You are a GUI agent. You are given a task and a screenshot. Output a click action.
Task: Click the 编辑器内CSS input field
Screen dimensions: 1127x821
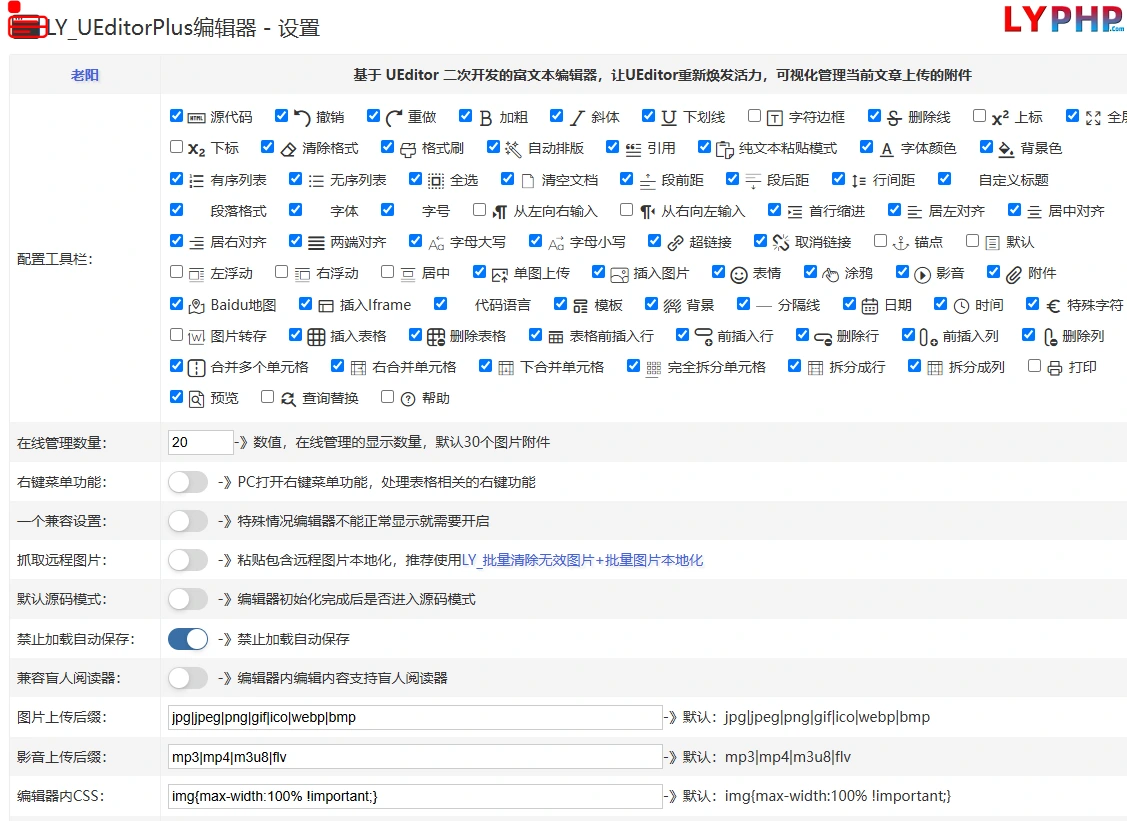pyautogui.click(x=415, y=797)
